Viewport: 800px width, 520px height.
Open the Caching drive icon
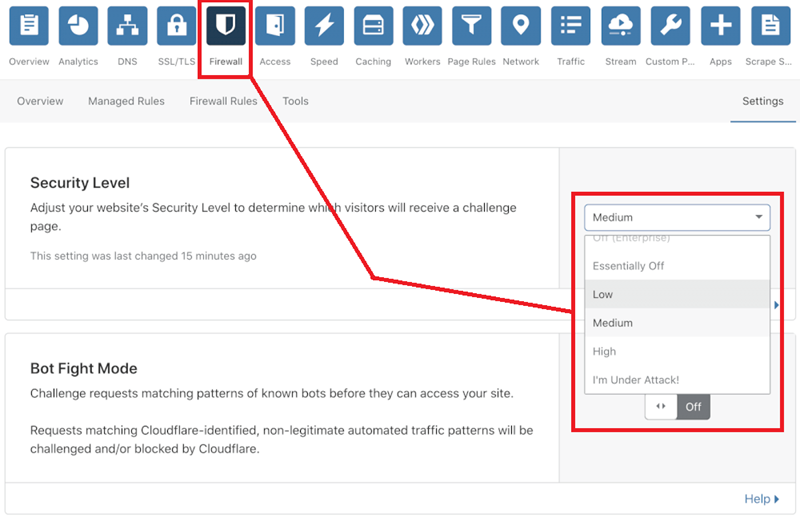tap(373, 26)
